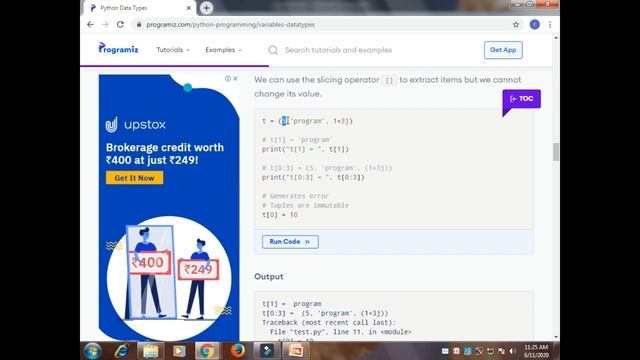Reload the Programiz page
Image resolution: width=640 pixels, height=360 pixels.
pos(120,24)
